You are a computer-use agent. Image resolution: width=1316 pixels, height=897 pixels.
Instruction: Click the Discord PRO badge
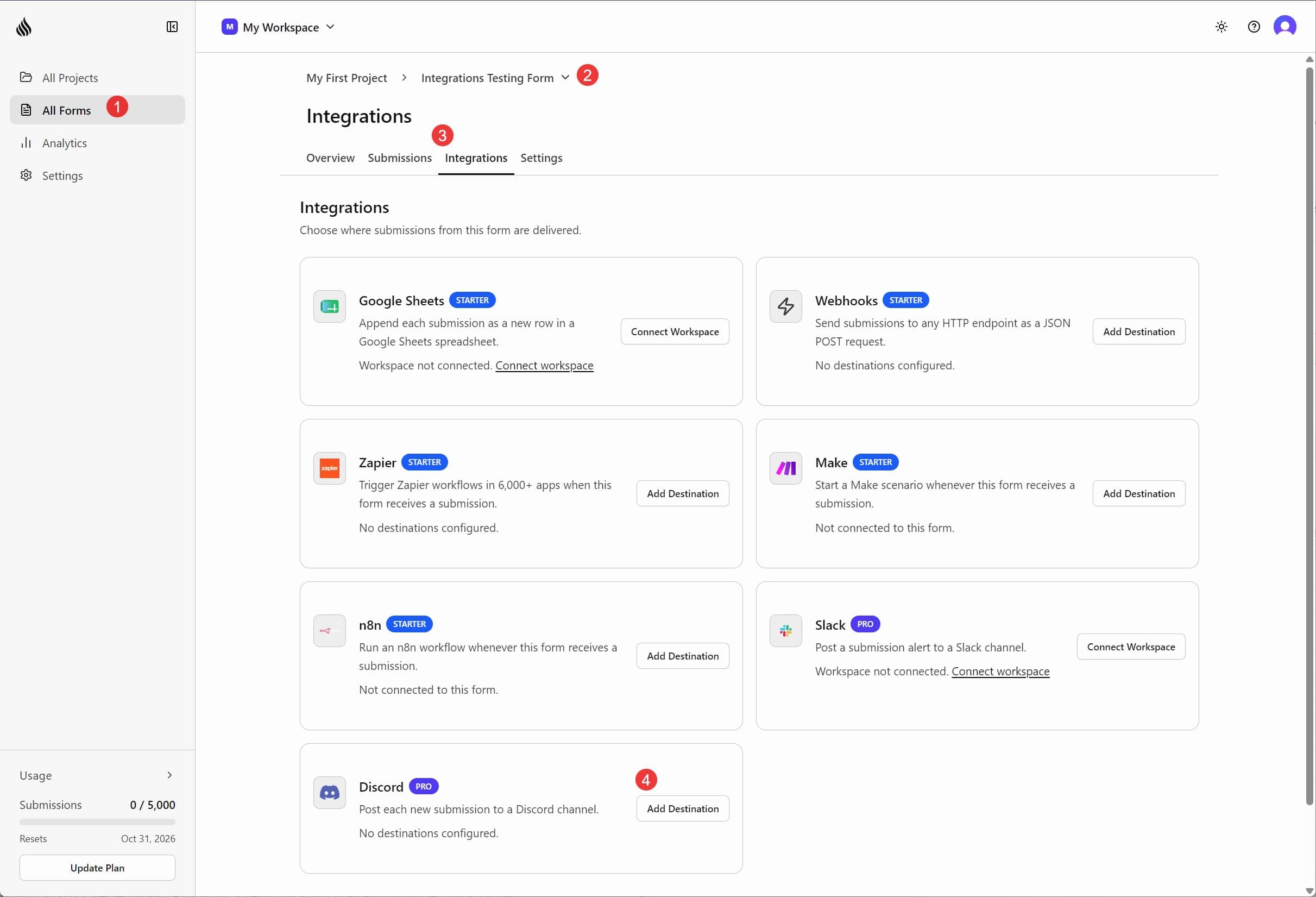click(x=423, y=786)
